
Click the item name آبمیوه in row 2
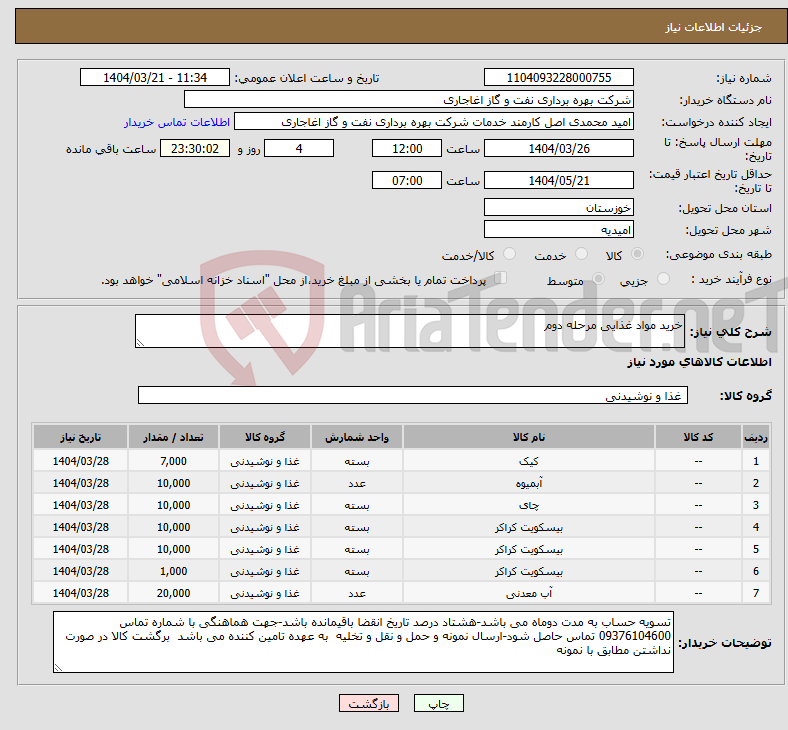tap(529, 483)
